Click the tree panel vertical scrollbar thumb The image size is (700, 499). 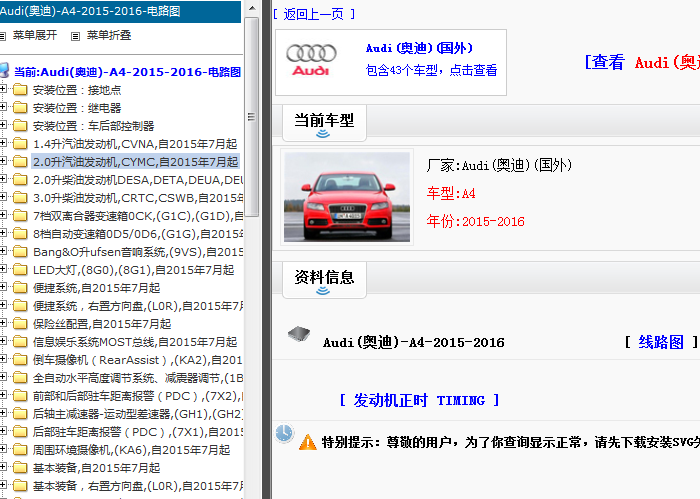(x=252, y=117)
